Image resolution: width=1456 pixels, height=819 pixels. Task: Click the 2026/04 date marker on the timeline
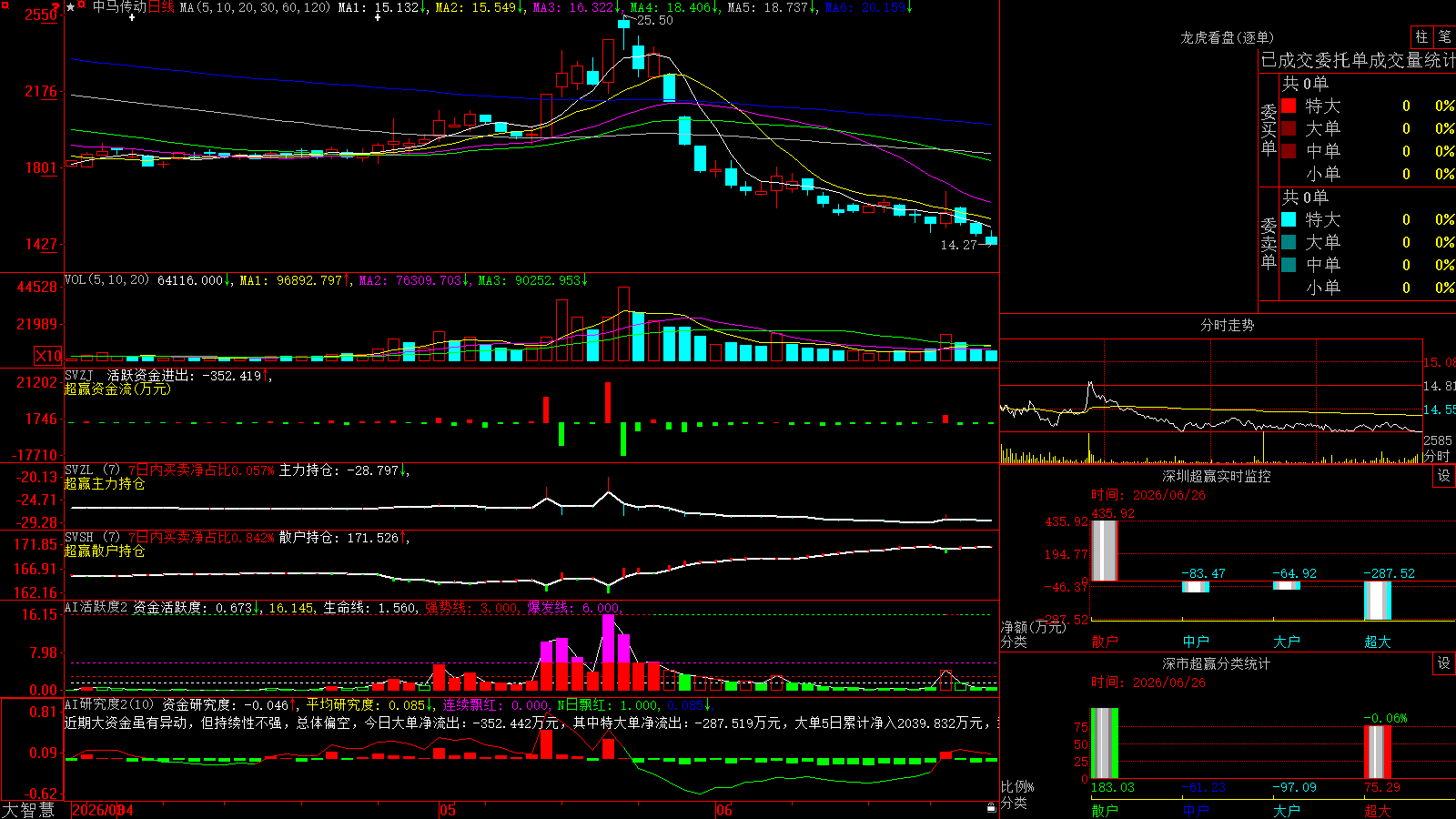tap(103, 810)
